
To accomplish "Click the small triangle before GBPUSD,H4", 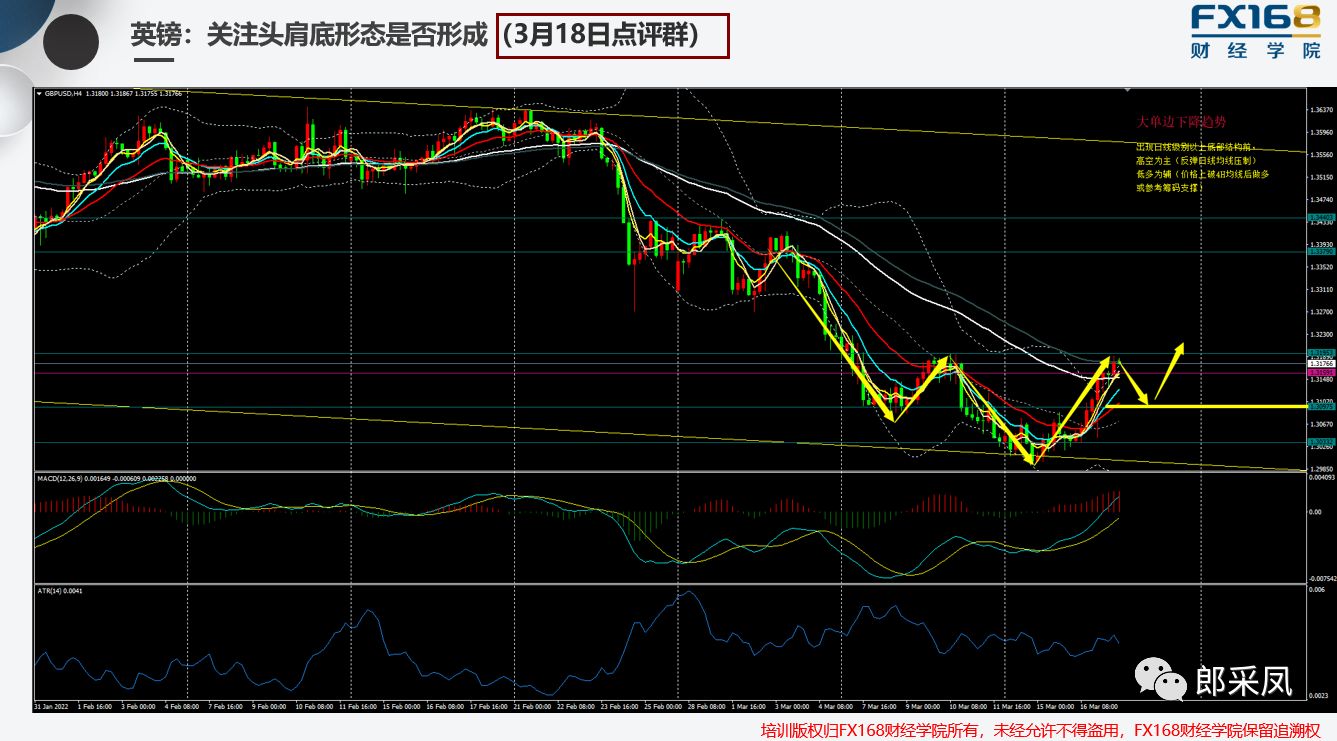I will point(39,94).
